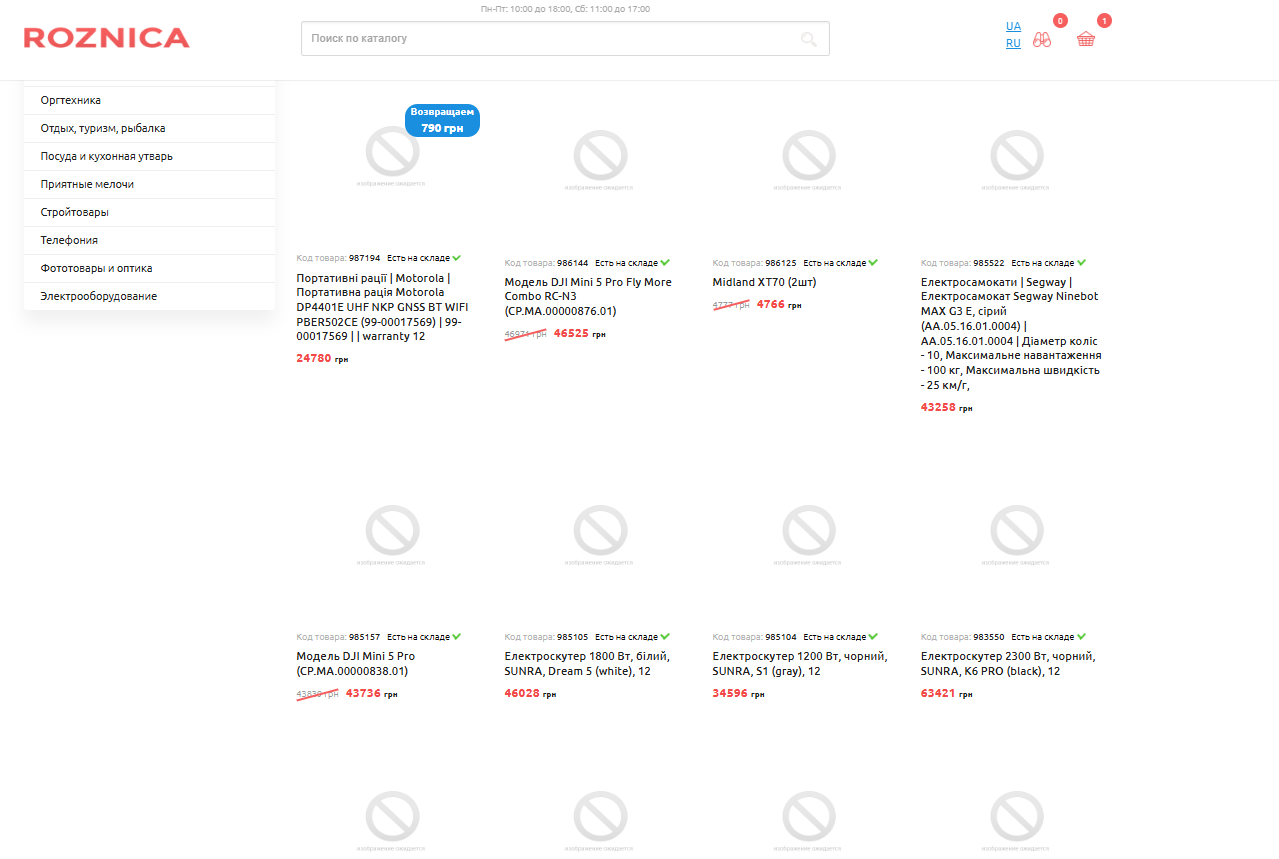This screenshot has height=859, width=1279.
Task: Click the Midland XT70 placeholder image
Action: [808, 158]
